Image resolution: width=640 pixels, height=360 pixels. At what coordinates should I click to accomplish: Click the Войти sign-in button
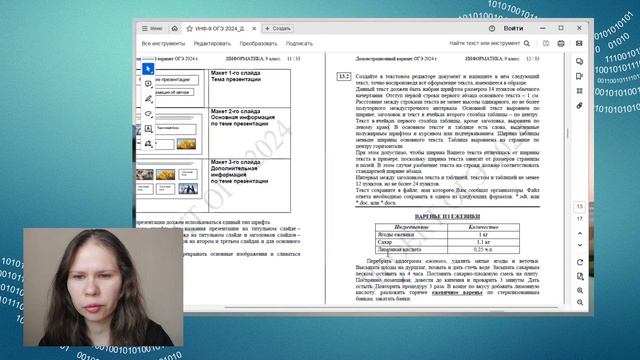point(513,29)
